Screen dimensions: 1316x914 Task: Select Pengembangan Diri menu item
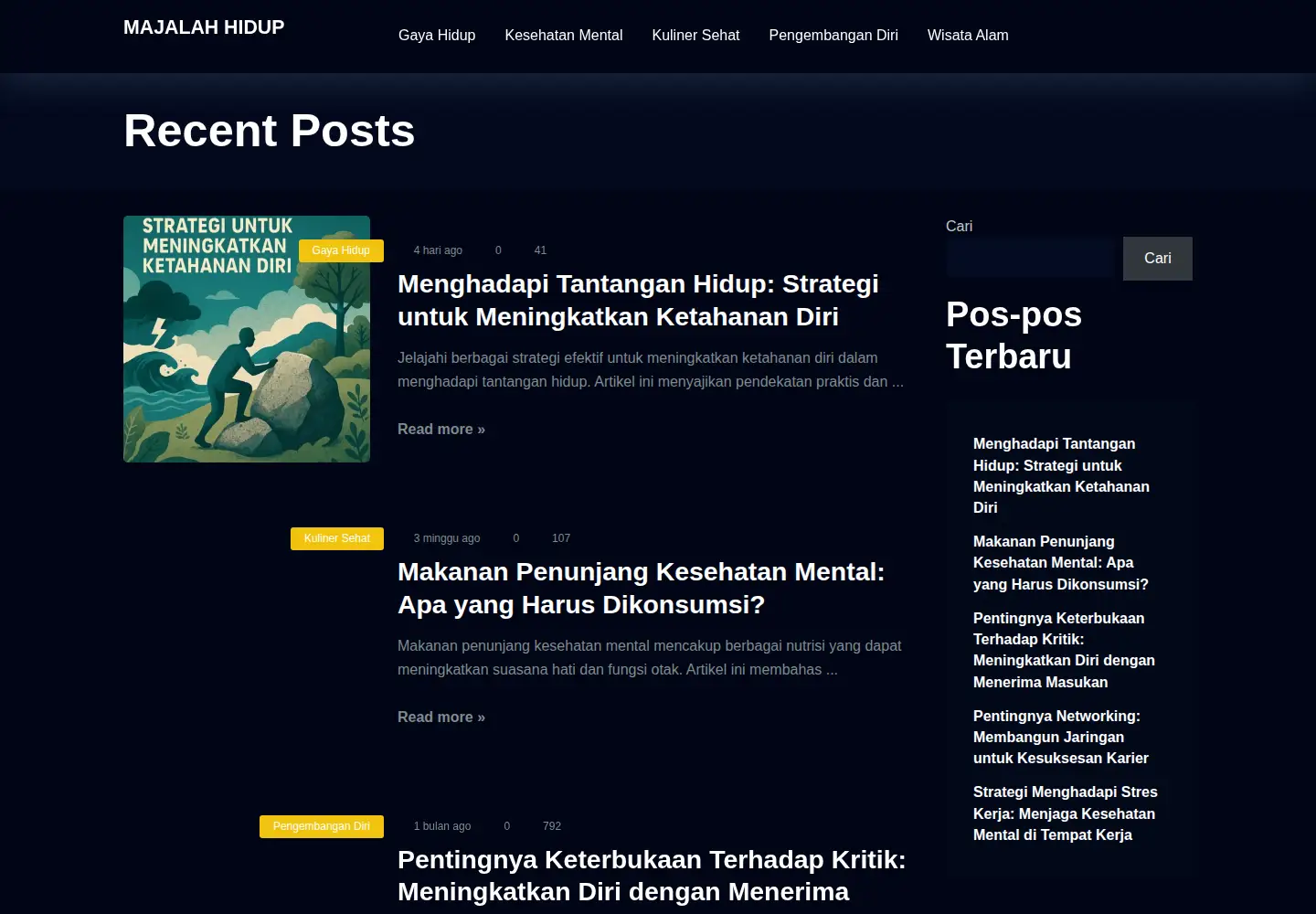tap(833, 35)
